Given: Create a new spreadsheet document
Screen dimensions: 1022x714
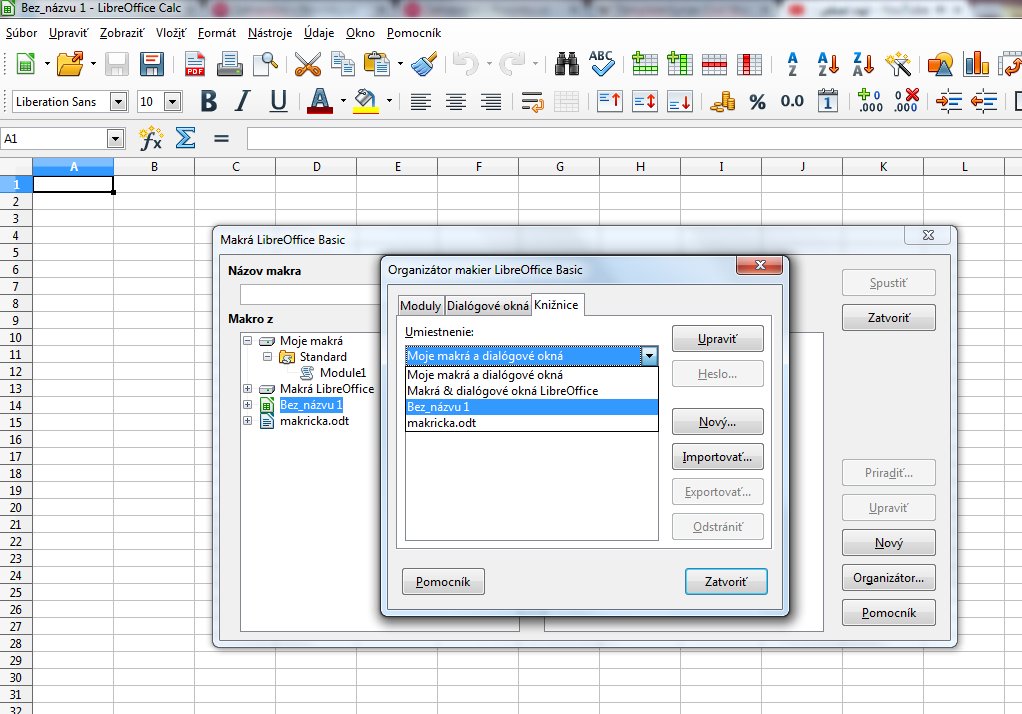Looking at the screenshot, I should (x=25, y=64).
